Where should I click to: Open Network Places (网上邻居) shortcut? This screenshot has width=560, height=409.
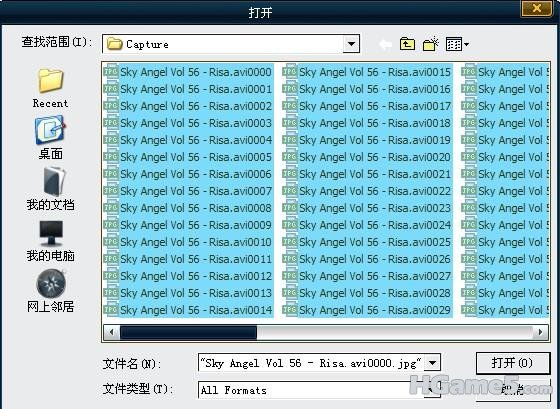tap(50, 291)
